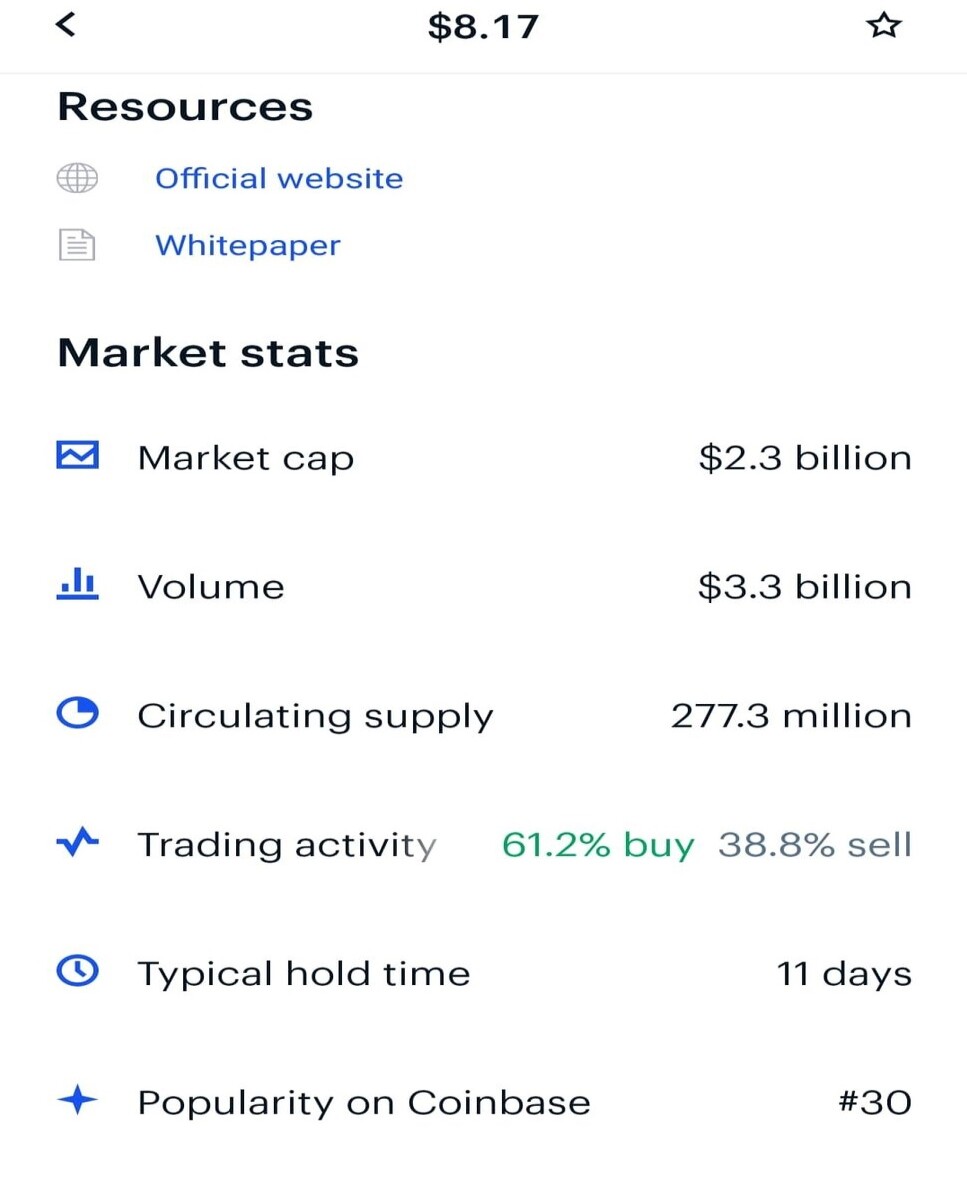
Task: Tap the Typical hold time clock icon
Action: tap(77, 972)
